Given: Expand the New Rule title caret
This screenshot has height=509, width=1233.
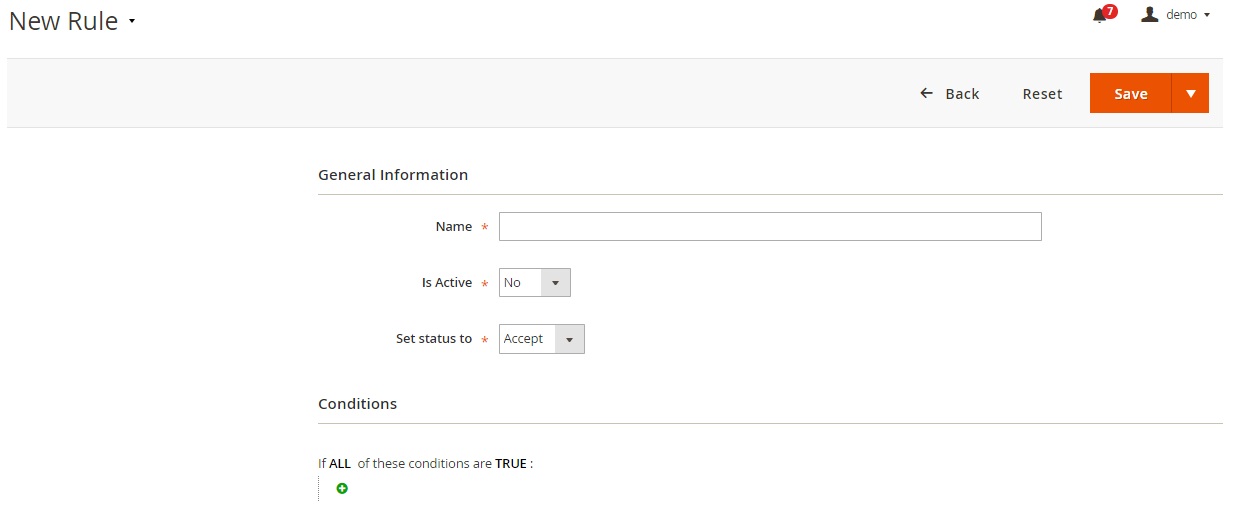Looking at the screenshot, I should (x=132, y=22).
